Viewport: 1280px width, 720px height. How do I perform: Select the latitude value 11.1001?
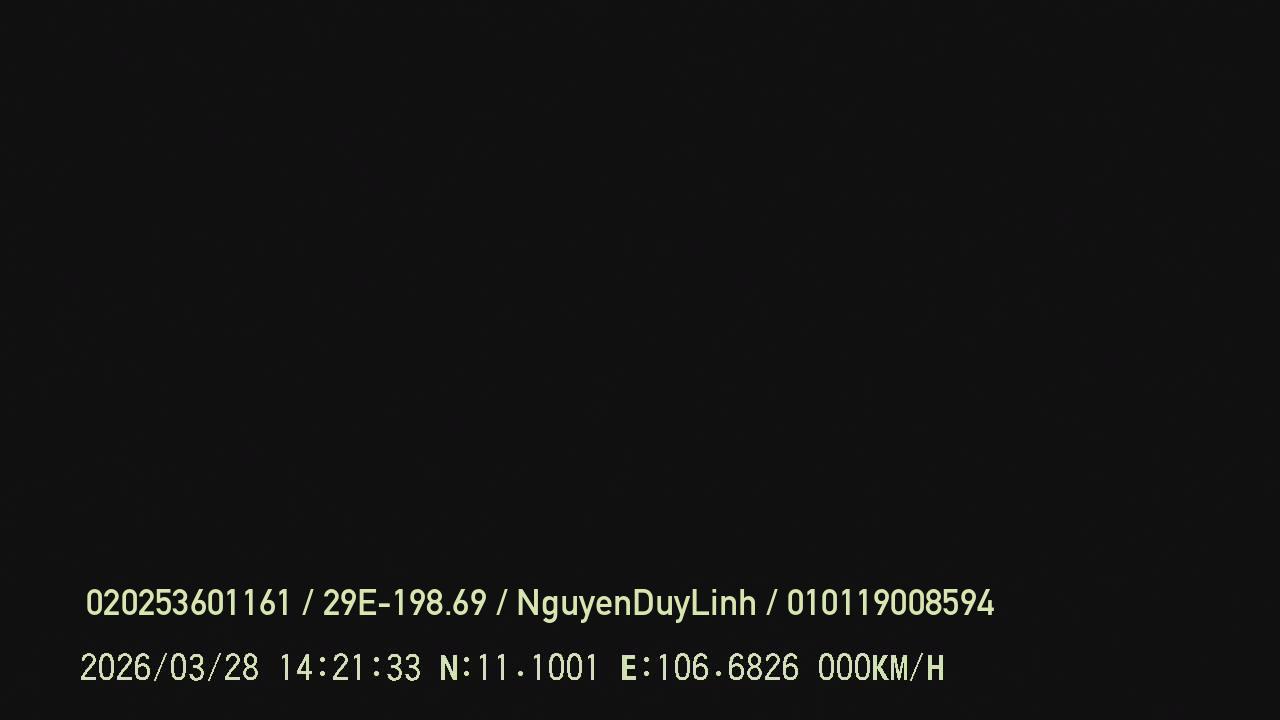tap(537, 668)
